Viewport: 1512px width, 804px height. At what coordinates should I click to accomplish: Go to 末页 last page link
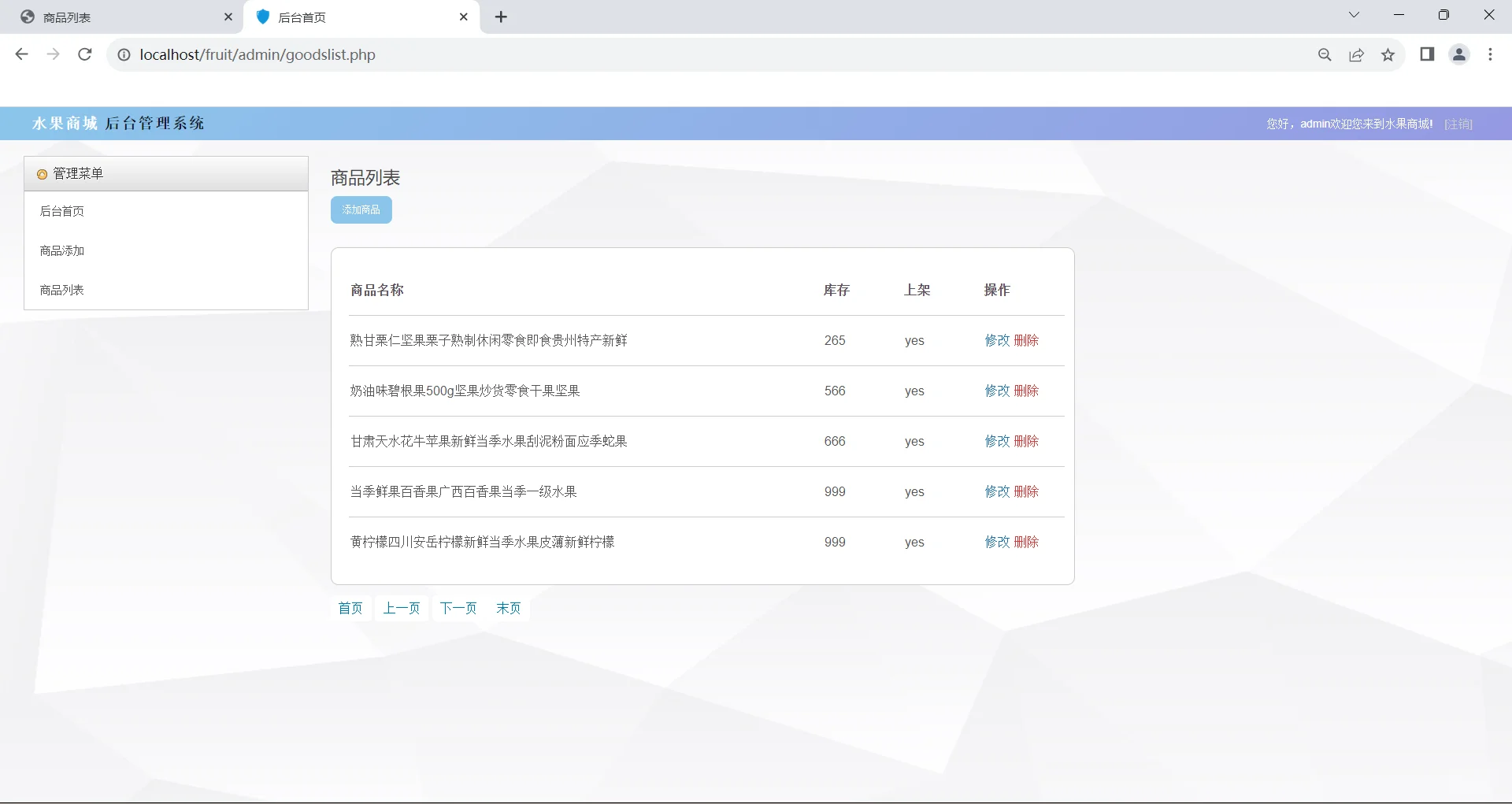pyautogui.click(x=508, y=608)
